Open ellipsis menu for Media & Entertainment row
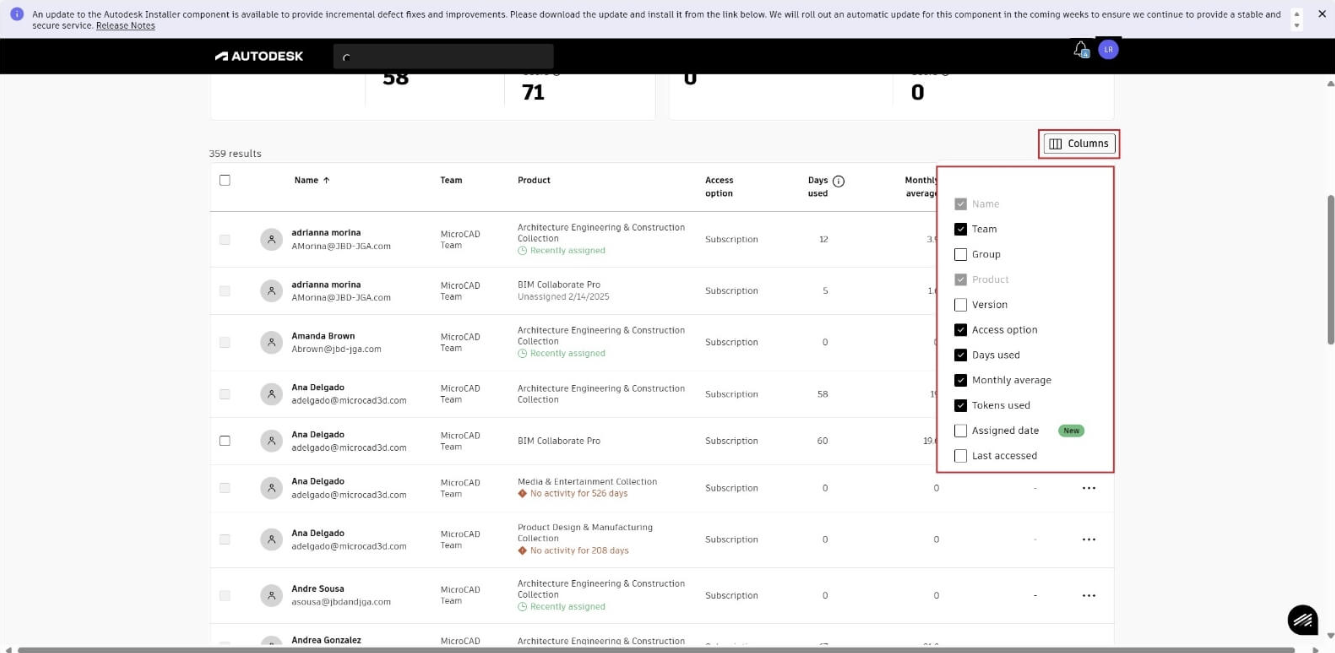 [x=1089, y=488]
